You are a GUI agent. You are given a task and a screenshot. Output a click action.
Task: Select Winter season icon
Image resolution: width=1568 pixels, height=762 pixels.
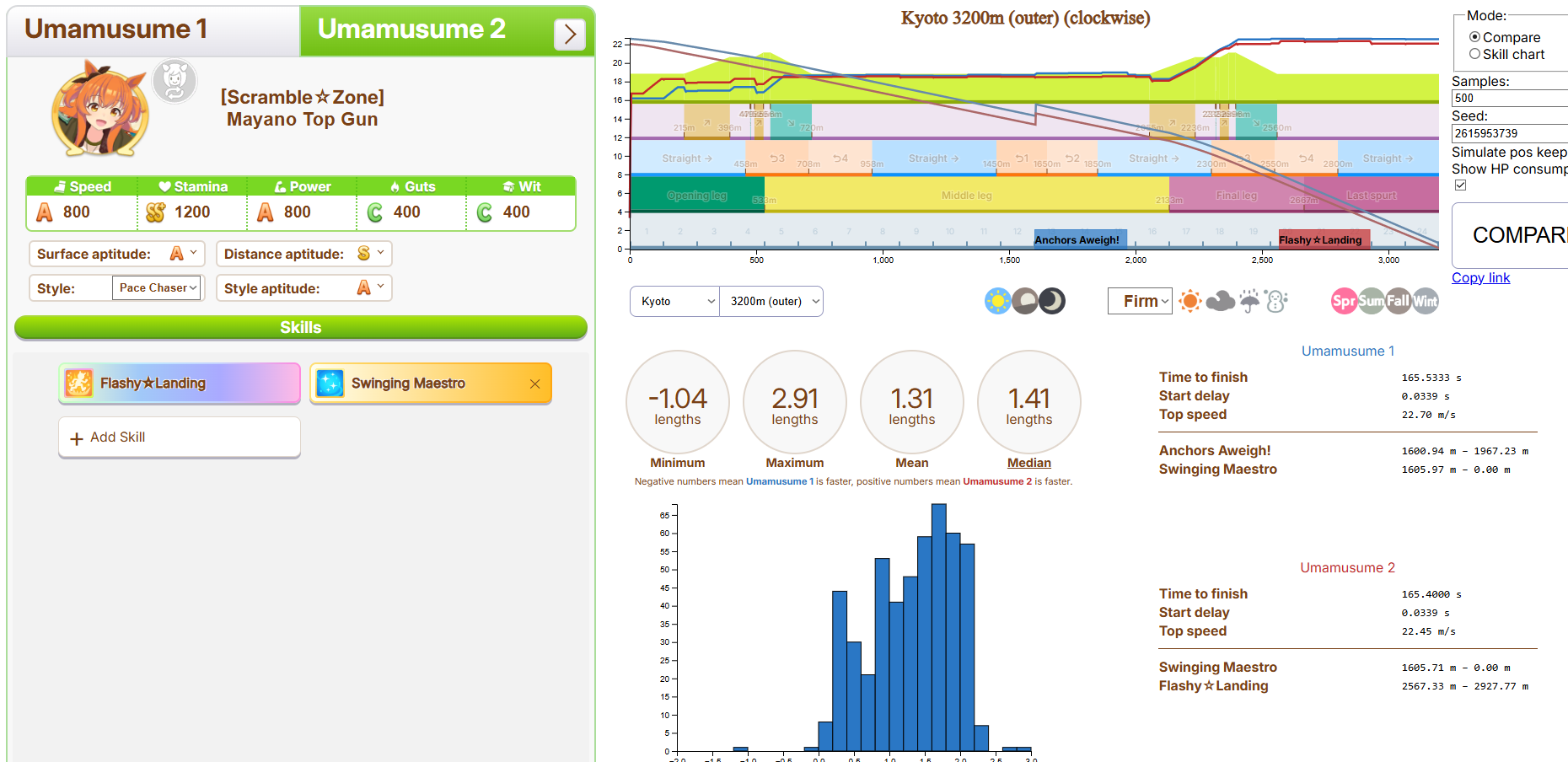tap(1426, 301)
